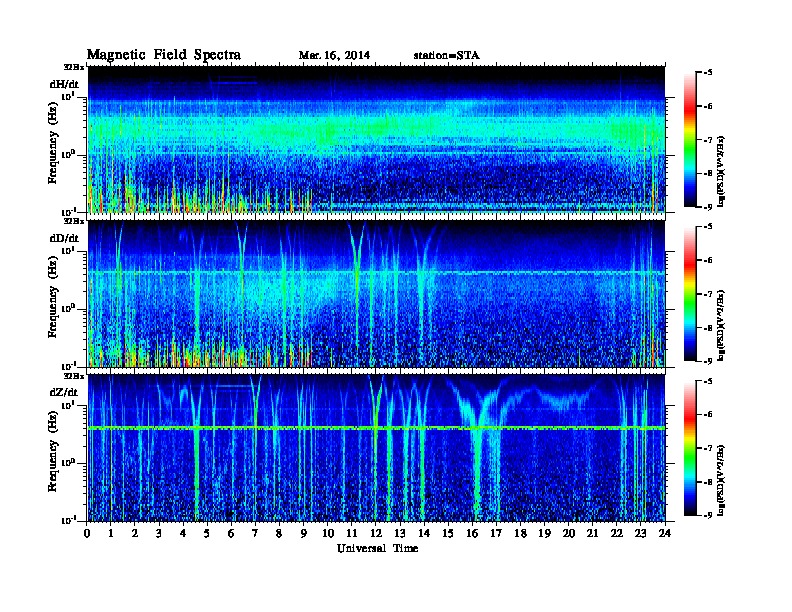Click the 10⁰ frequency tick of dZ/dt panel
The image size is (792, 612).
click(68, 463)
